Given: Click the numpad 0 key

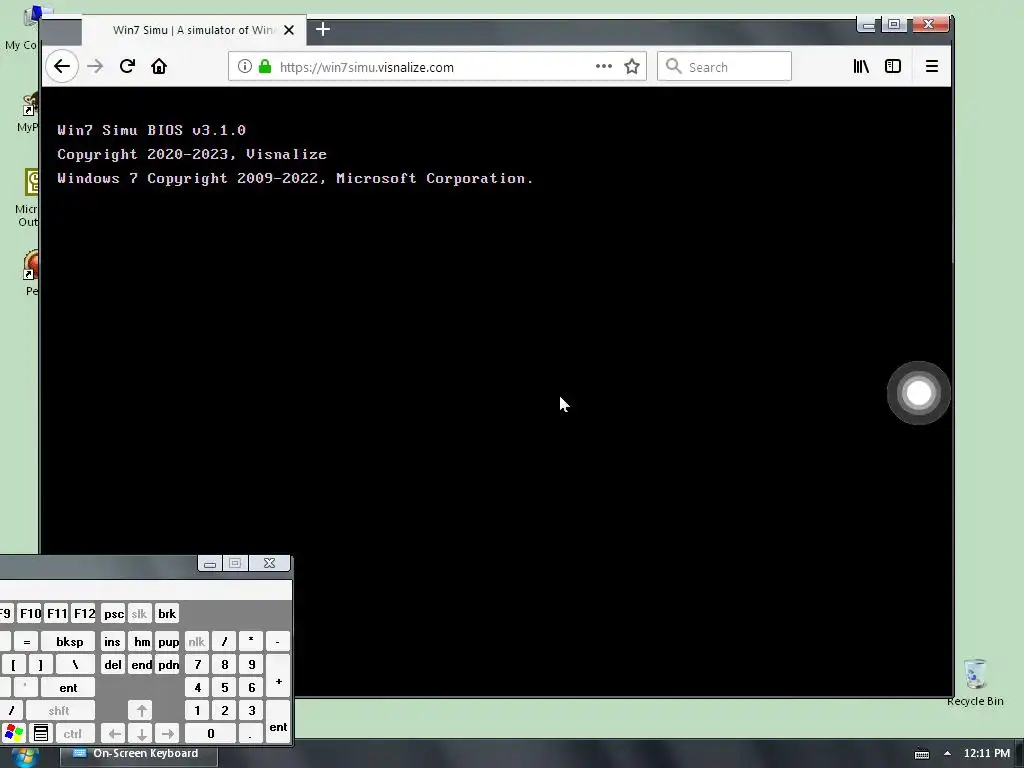Looking at the screenshot, I should (x=210, y=733).
